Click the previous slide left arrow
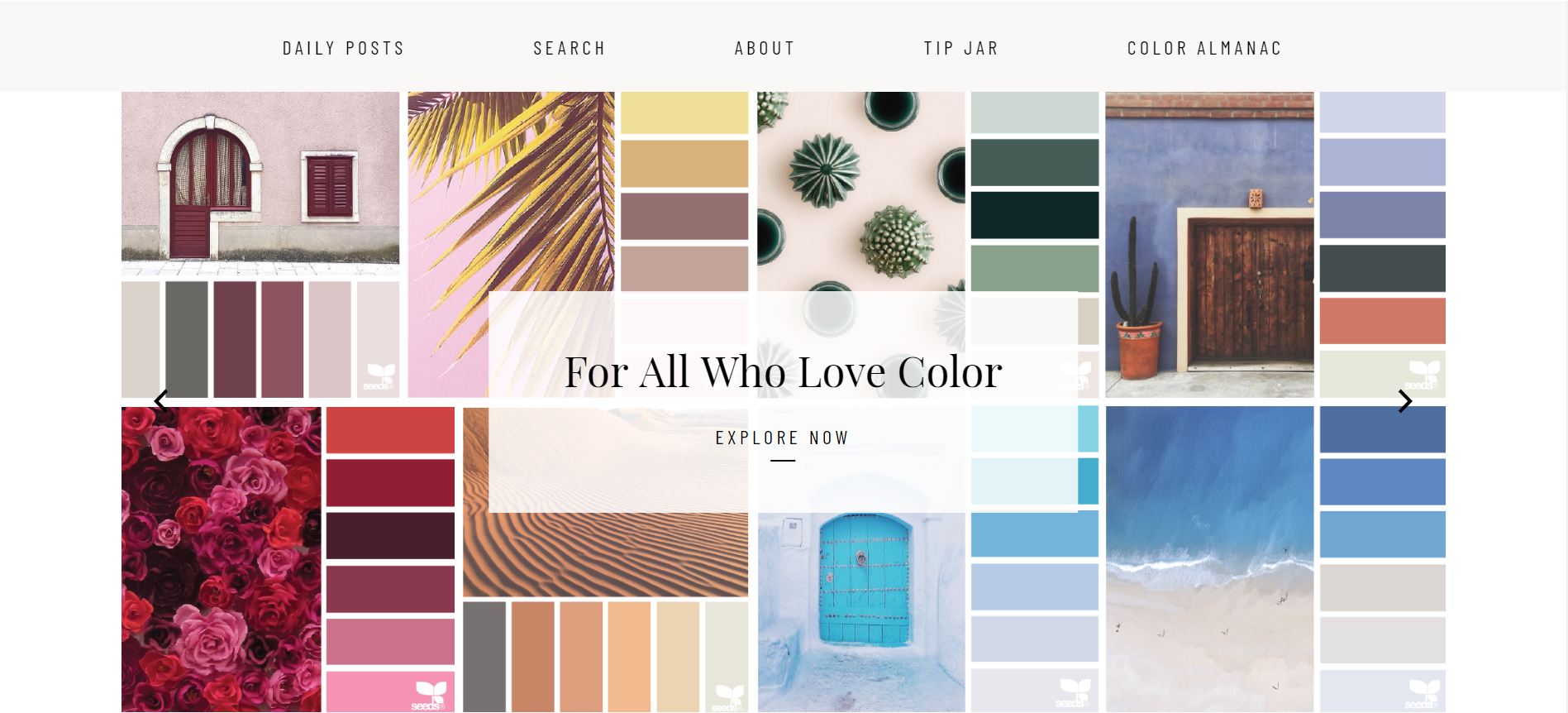 161,401
